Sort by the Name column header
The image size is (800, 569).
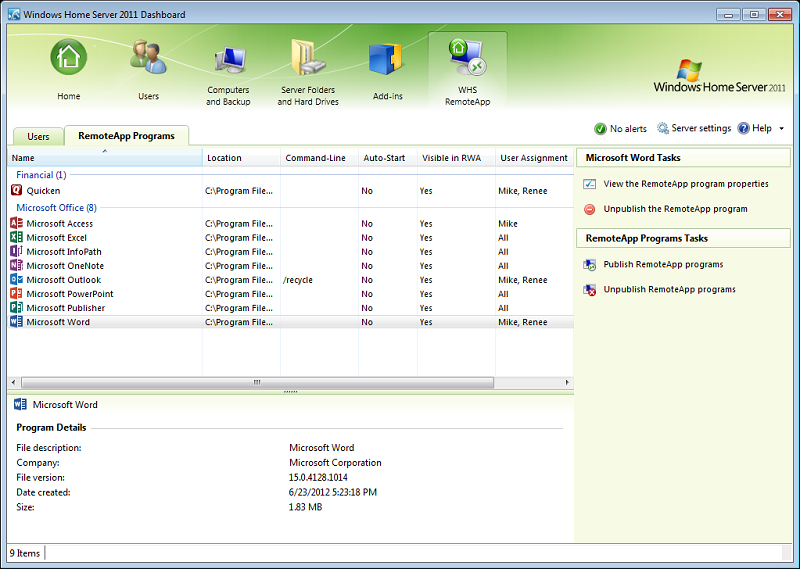pyautogui.click(x=105, y=158)
